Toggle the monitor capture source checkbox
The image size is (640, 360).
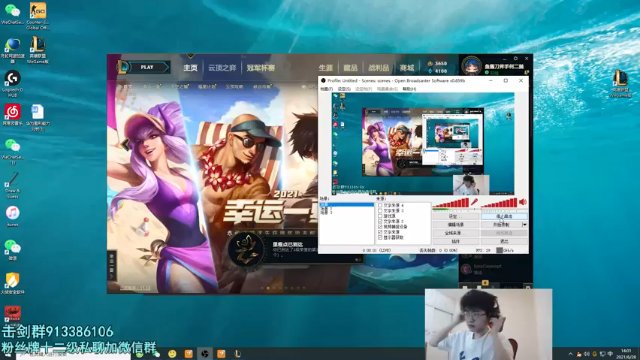(380, 237)
